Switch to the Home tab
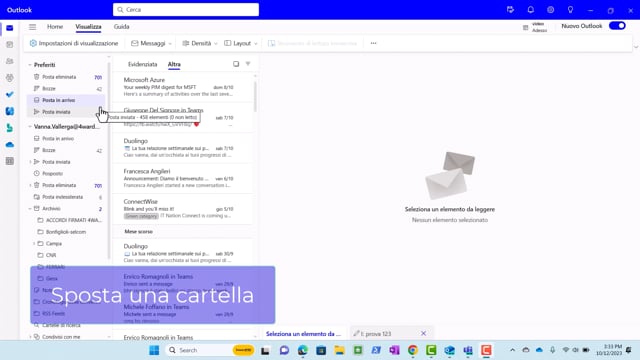This screenshot has width=640, height=360. pos(55,27)
